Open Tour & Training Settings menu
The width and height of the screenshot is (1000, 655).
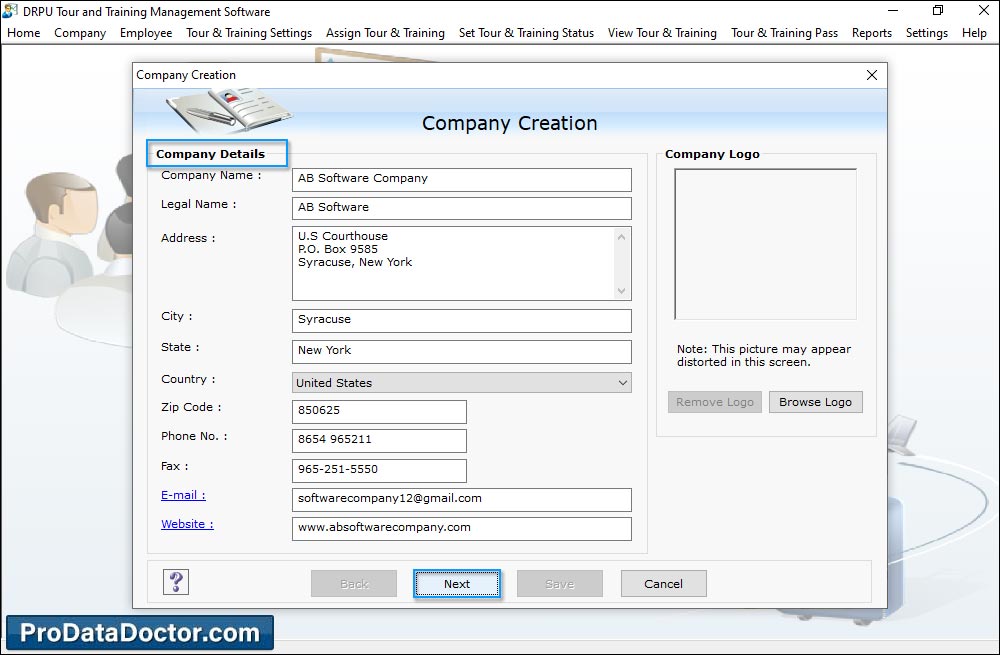tap(249, 33)
